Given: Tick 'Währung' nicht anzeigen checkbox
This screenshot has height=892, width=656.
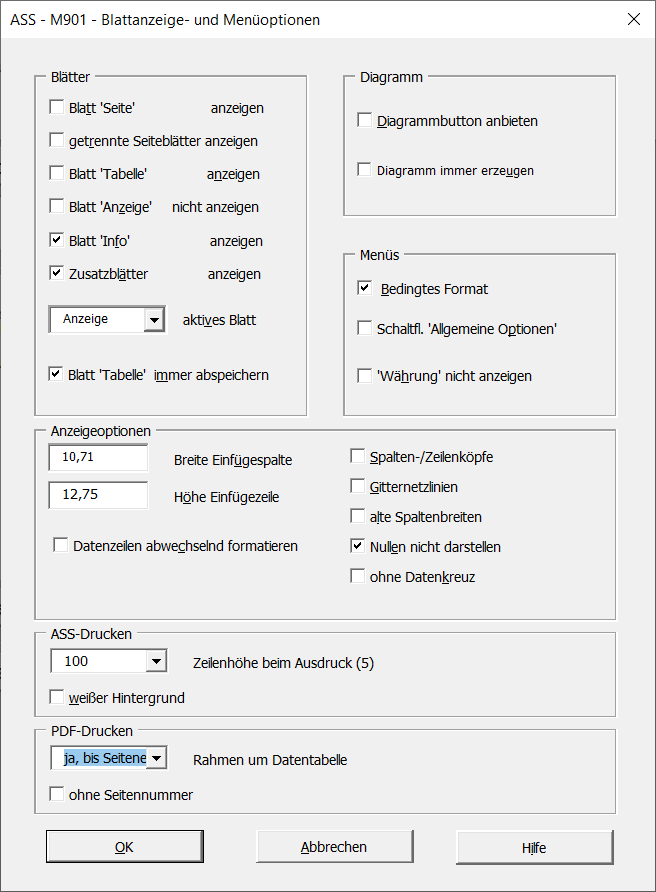Looking at the screenshot, I should click(x=365, y=376).
